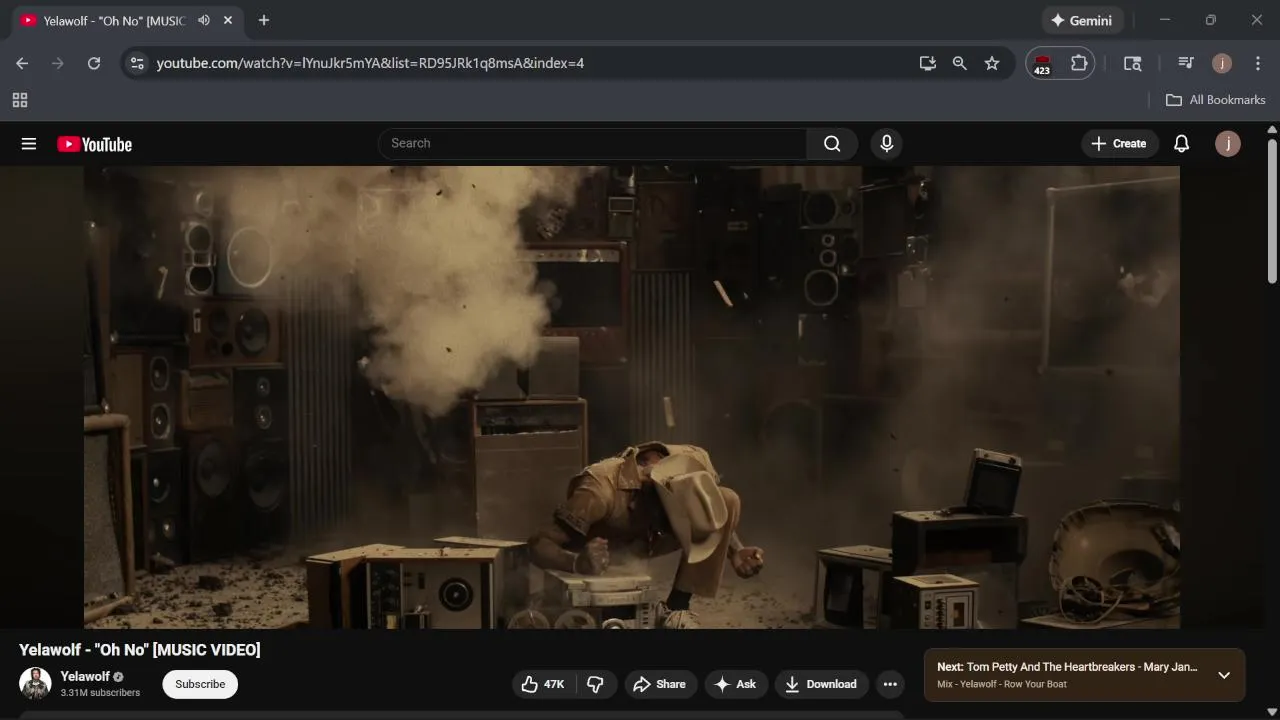Image resolution: width=1280 pixels, height=720 pixels.
Task: Open the apps grid in bookmarks bar
Action: click(x=20, y=100)
